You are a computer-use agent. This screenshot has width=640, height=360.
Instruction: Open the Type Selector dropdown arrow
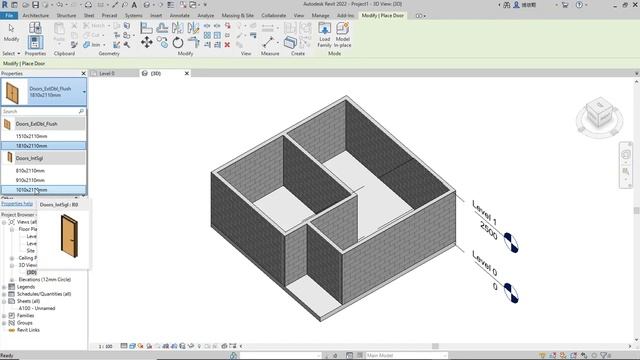pyautogui.click(x=84, y=92)
